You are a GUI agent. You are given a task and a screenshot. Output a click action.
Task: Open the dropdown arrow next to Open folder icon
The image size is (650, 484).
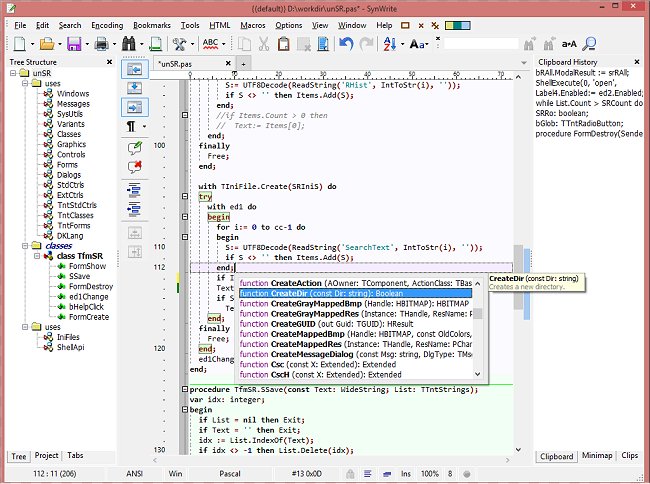pyautogui.click(x=59, y=44)
